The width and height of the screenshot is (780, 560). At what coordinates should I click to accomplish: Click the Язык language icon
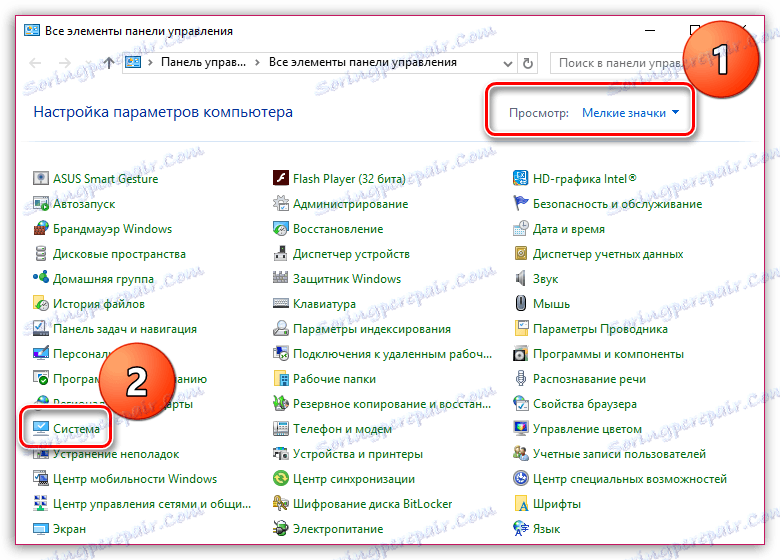tap(520, 528)
